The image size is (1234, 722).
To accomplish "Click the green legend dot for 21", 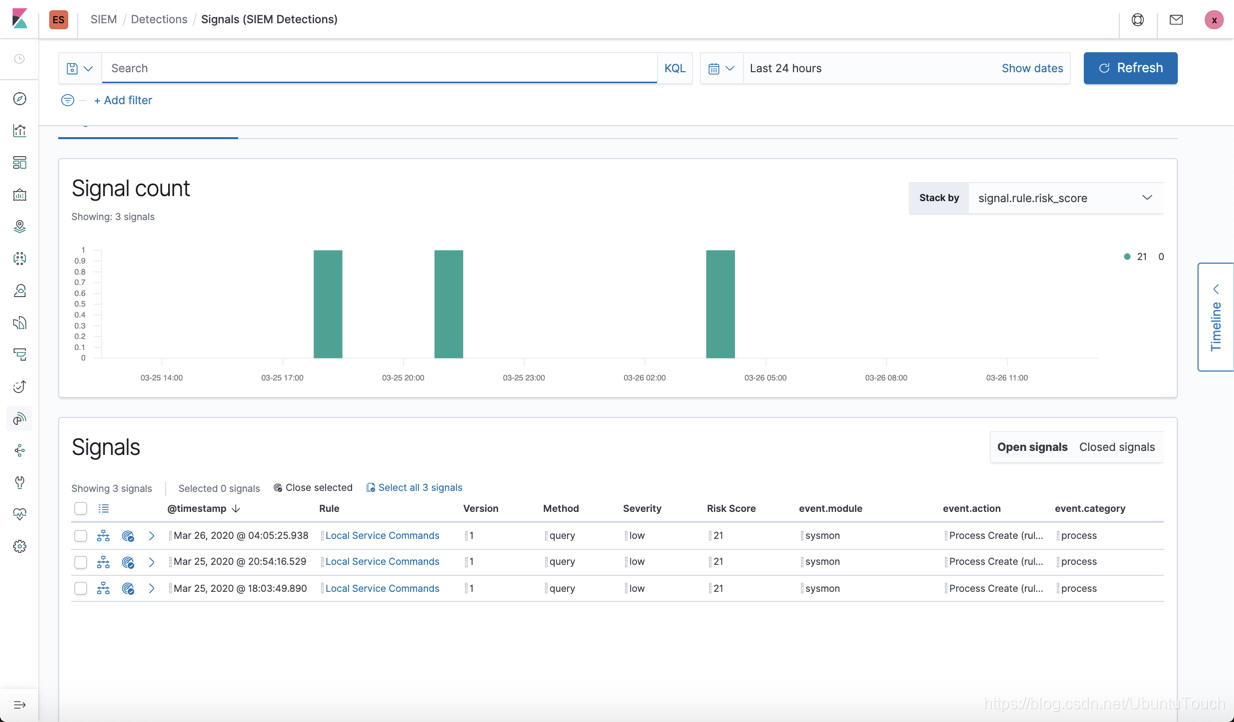I will [1127, 257].
